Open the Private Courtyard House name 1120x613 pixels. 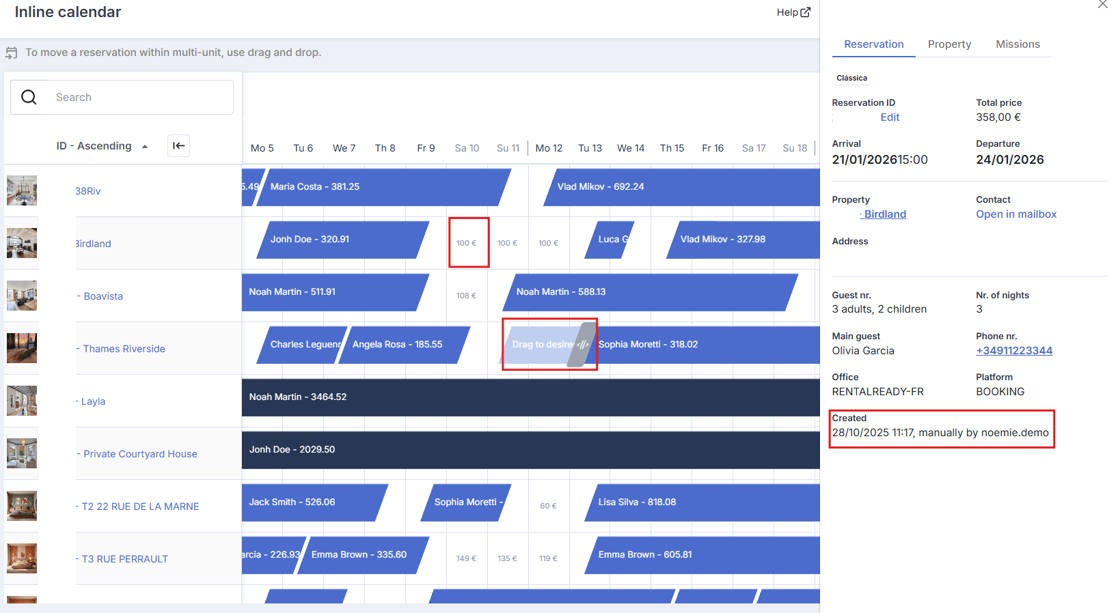click(136, 454)
